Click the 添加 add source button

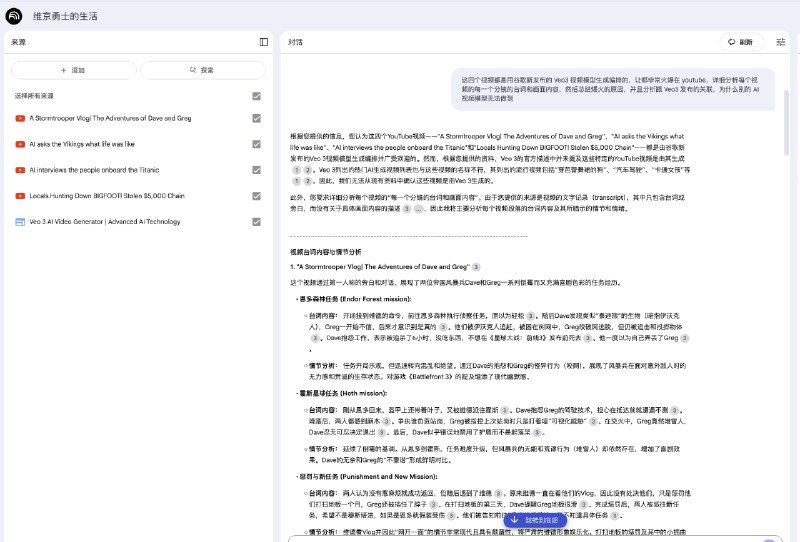[x=73, y=70]
